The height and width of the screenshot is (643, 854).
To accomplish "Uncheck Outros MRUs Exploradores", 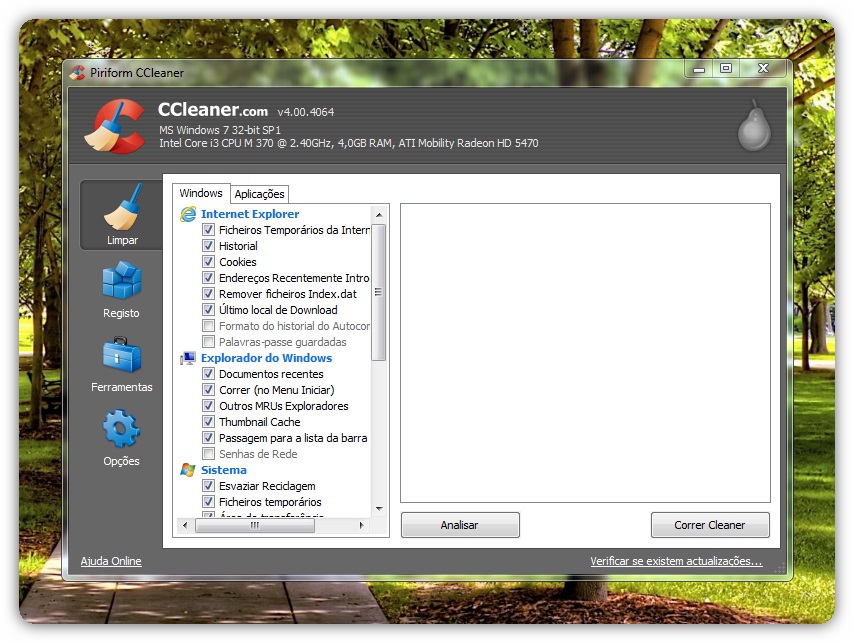I will pos(208,406).
